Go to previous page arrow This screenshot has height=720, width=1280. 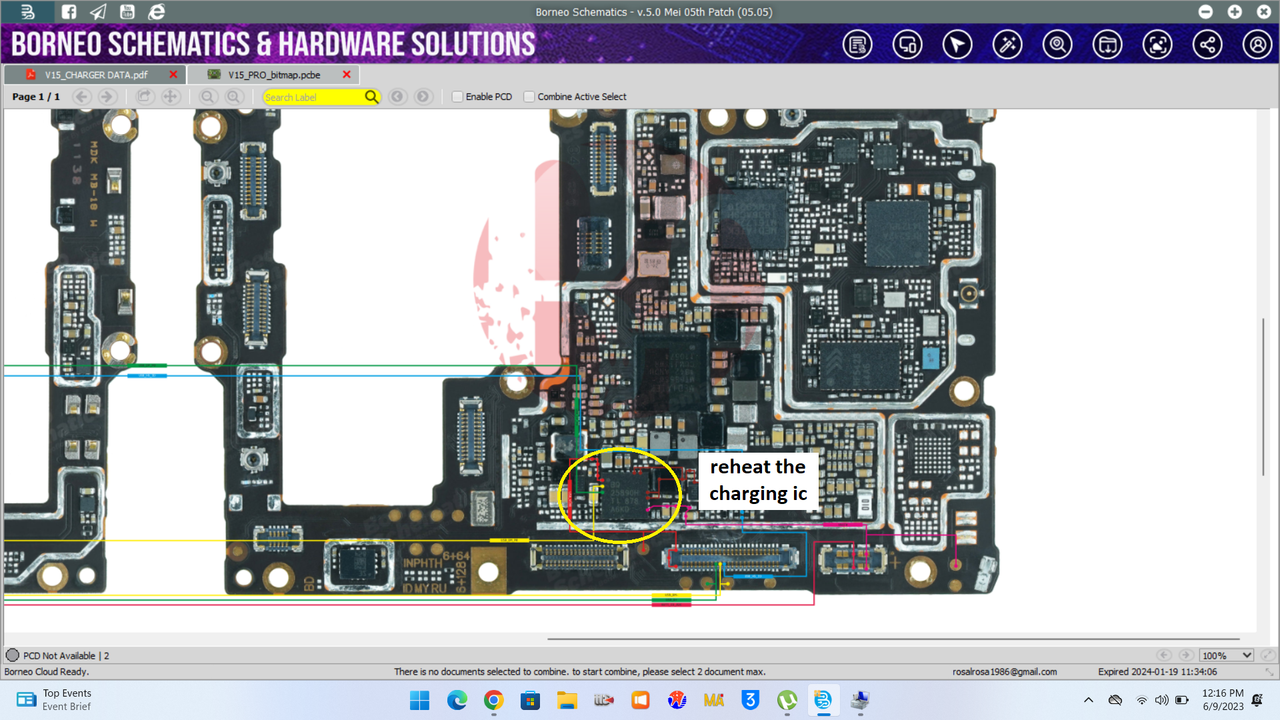coord(82,97)
